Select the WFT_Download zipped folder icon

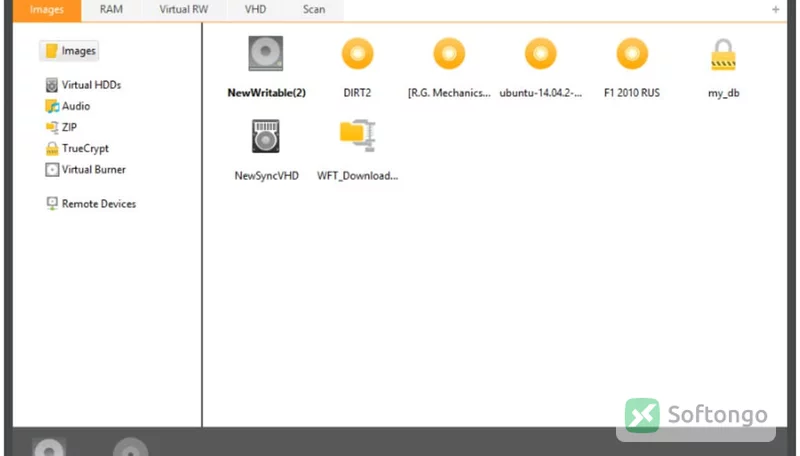click(358, 135)
